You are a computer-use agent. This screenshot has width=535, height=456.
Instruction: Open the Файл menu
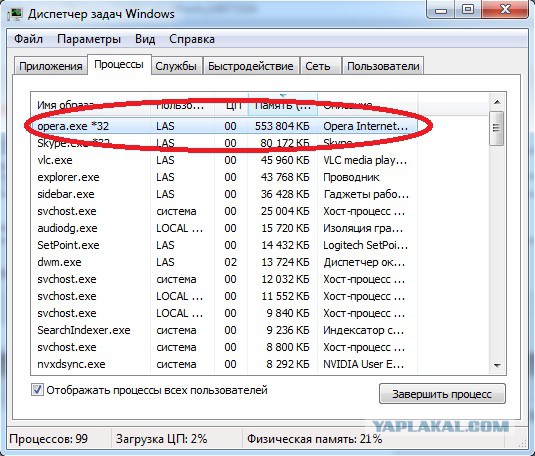click(28, 39)
